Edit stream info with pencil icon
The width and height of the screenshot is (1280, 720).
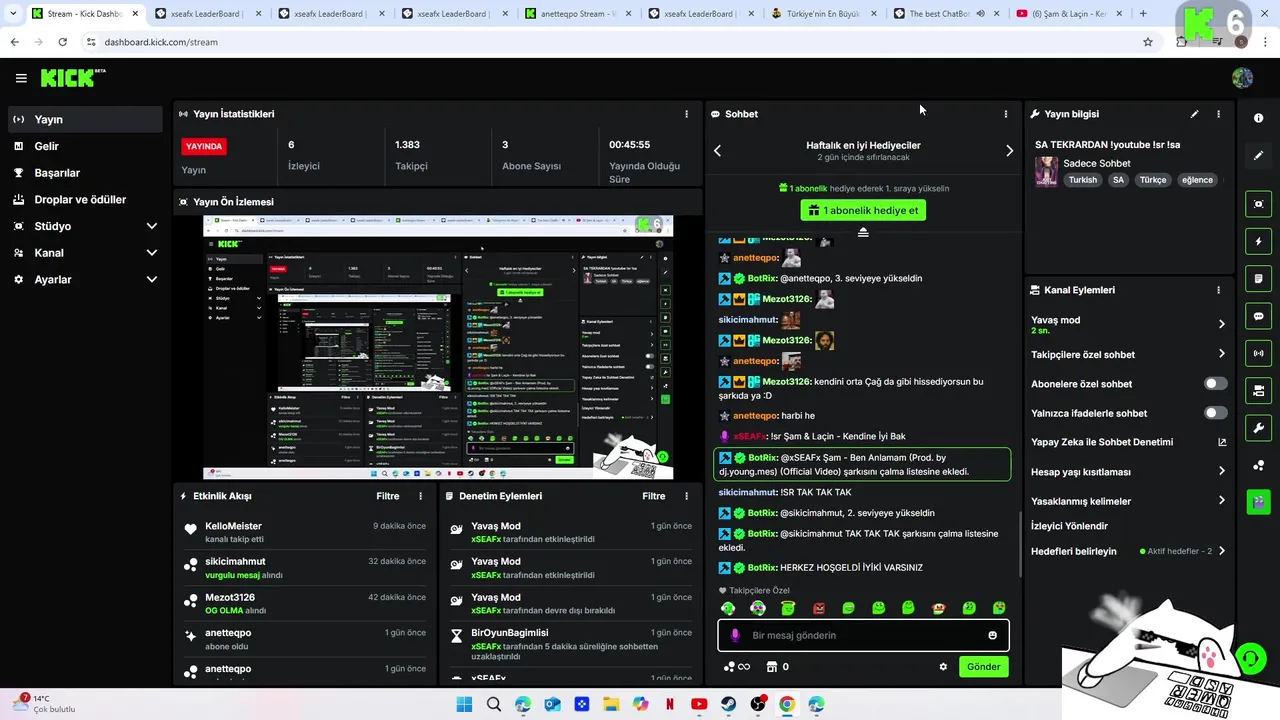click(1194, 114)
